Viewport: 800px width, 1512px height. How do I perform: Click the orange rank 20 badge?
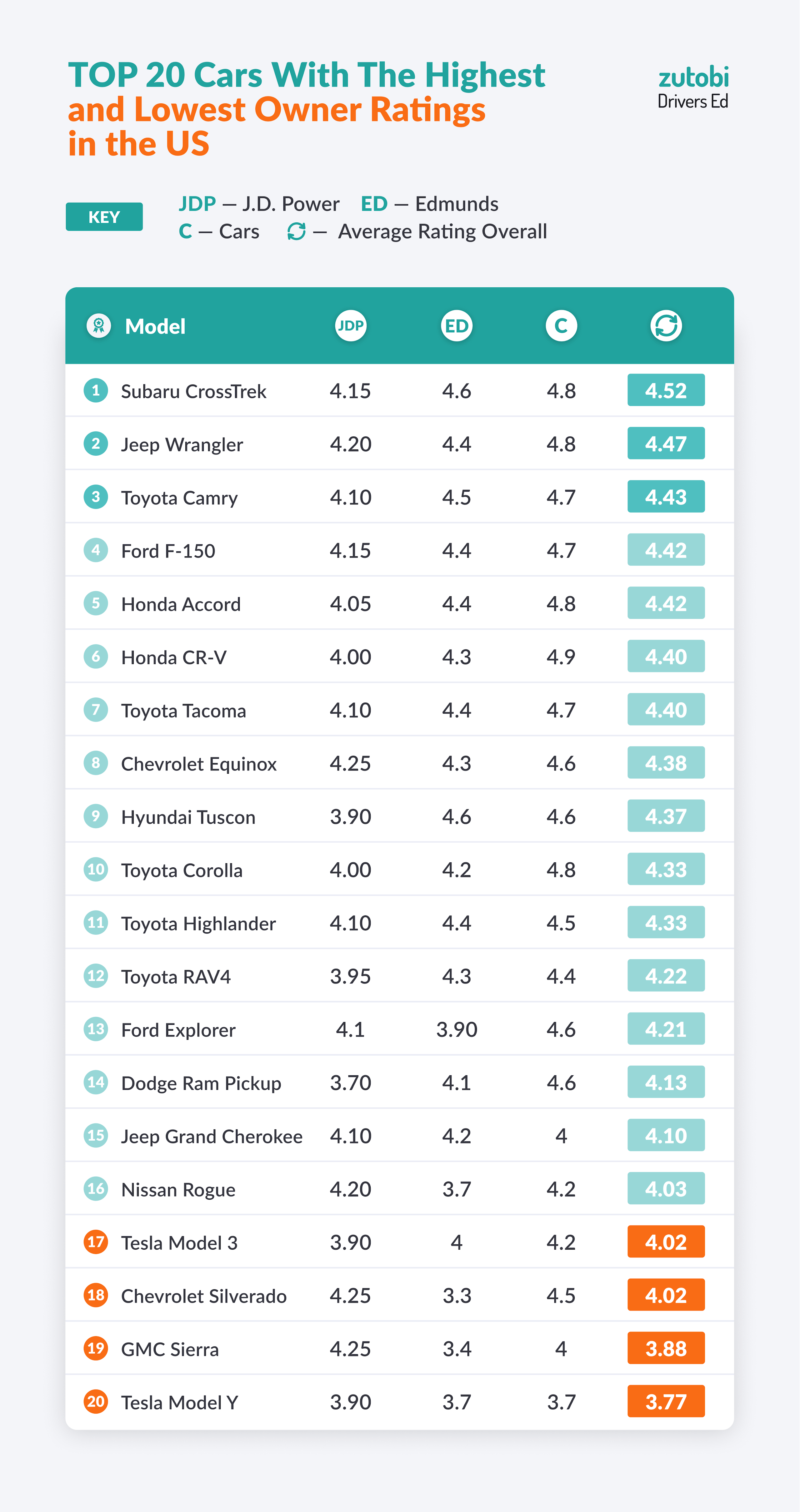pyautogui.click(x=96, y=1402)
